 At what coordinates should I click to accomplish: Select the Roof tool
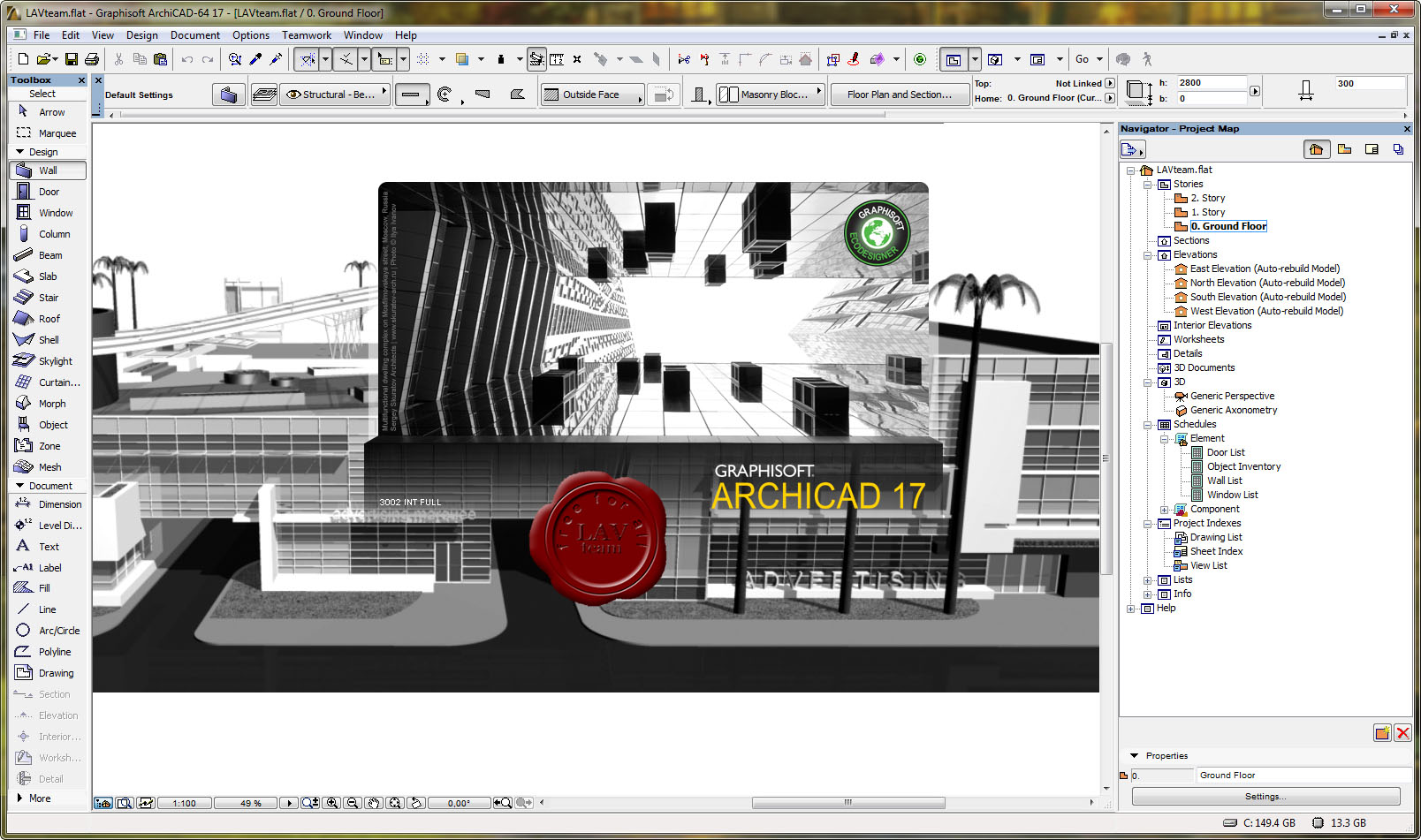[x=48, y=319]
